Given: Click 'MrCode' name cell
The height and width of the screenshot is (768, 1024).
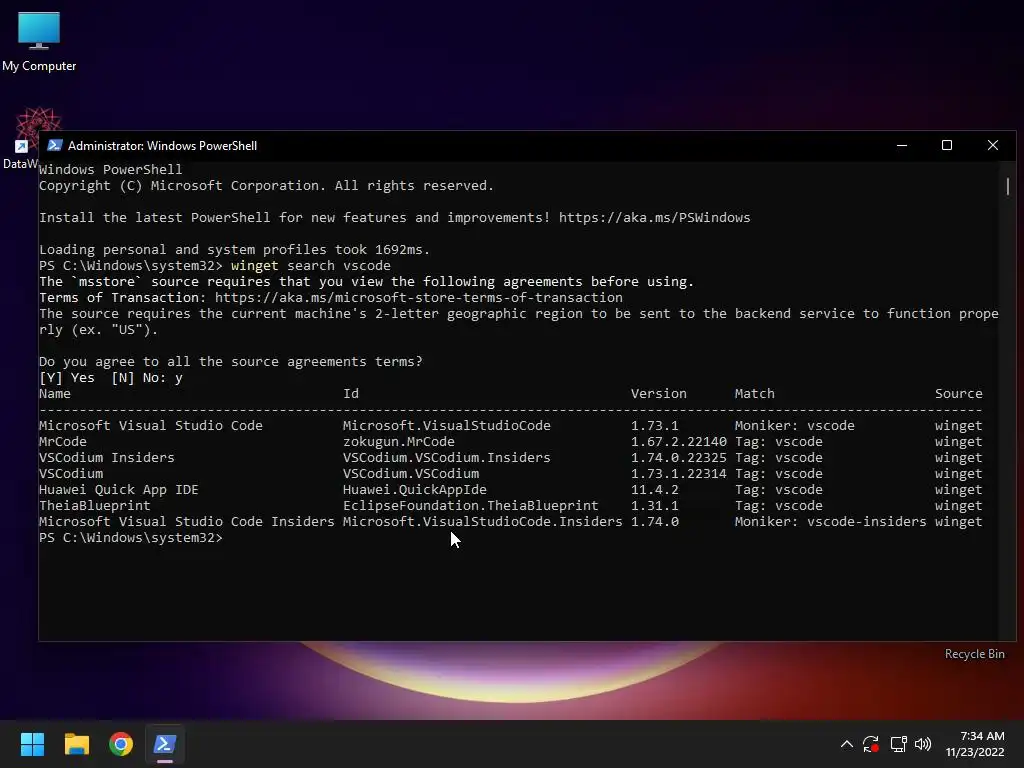Looking at the screenshot, I should [63, 441].
